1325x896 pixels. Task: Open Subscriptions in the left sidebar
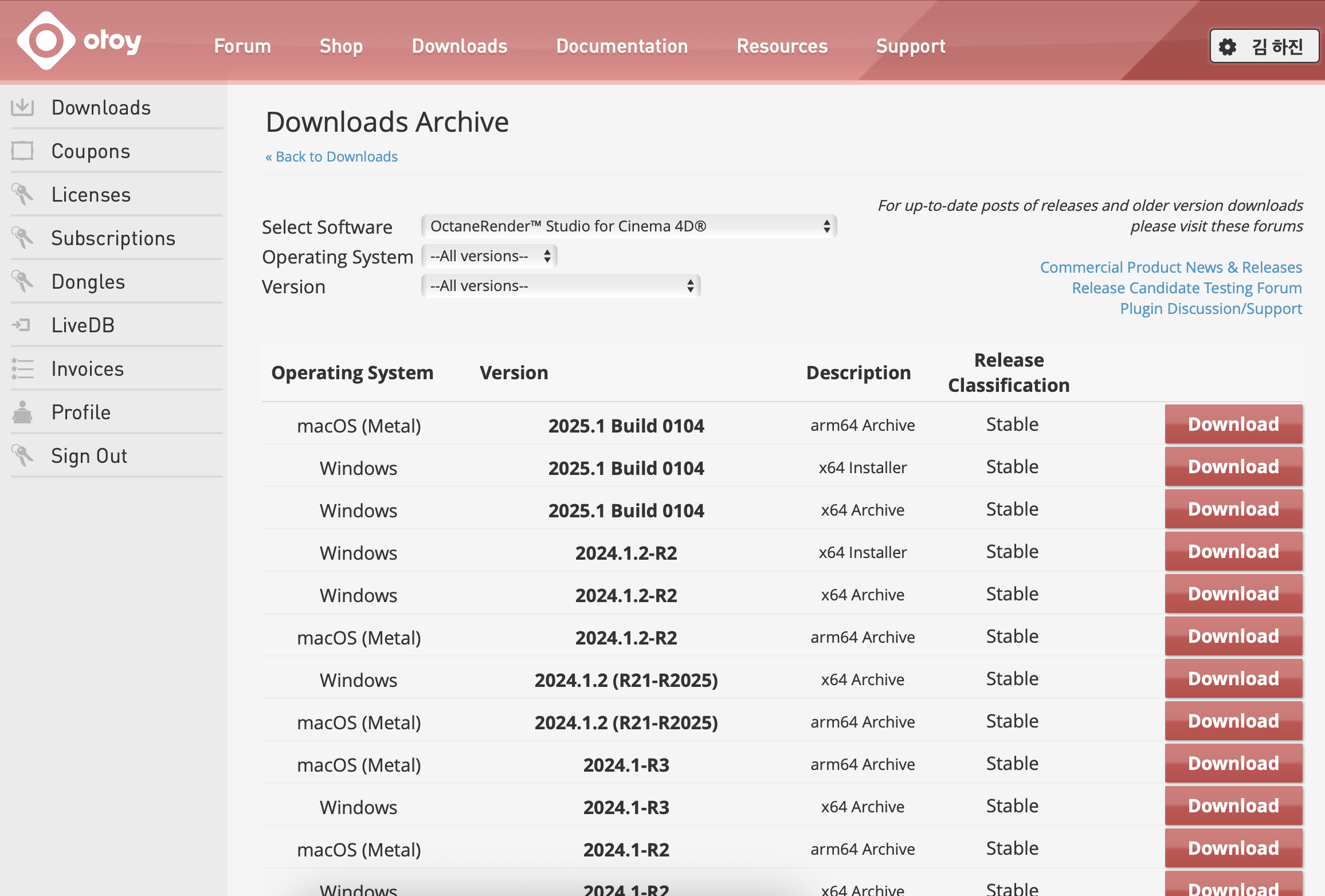(x=117, y=238)
